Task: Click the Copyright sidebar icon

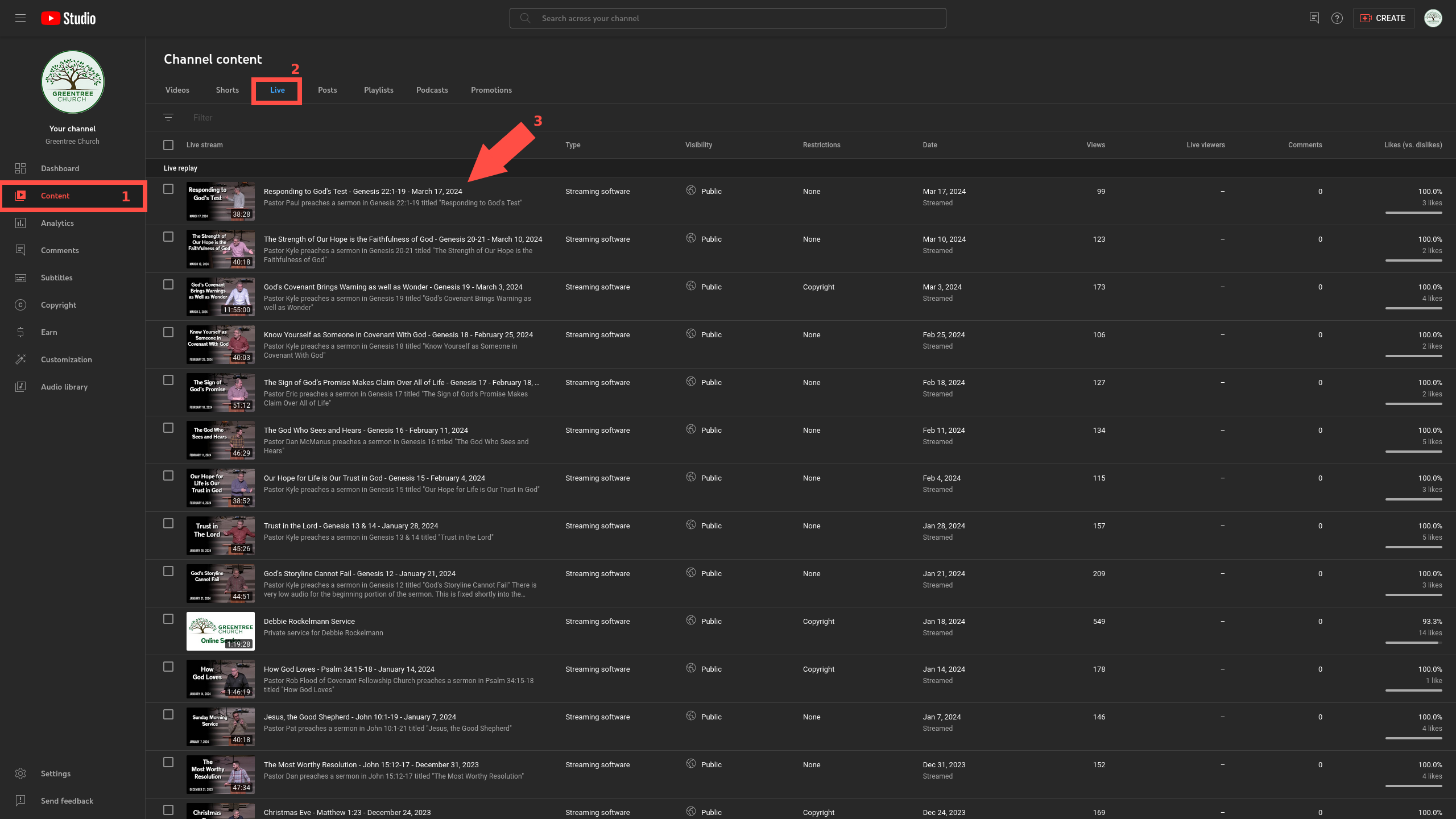Action: pyautogui.click(x=20, y=305)
